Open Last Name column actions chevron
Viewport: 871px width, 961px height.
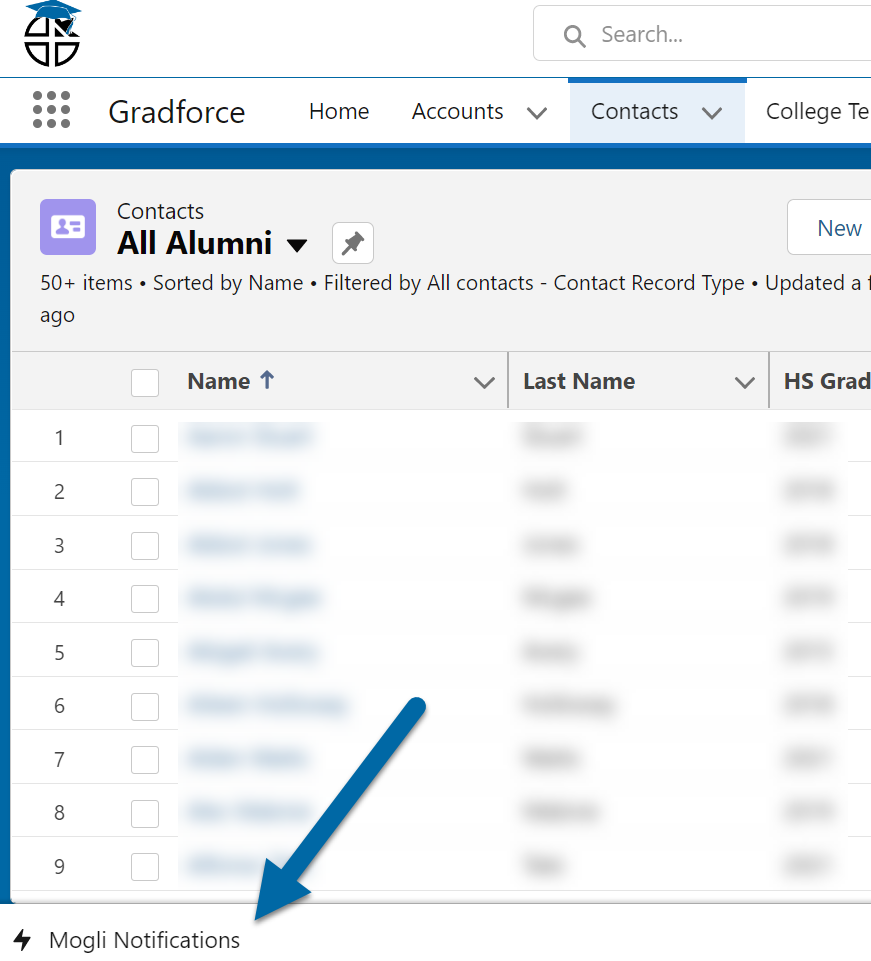click(x=745, y=383)
